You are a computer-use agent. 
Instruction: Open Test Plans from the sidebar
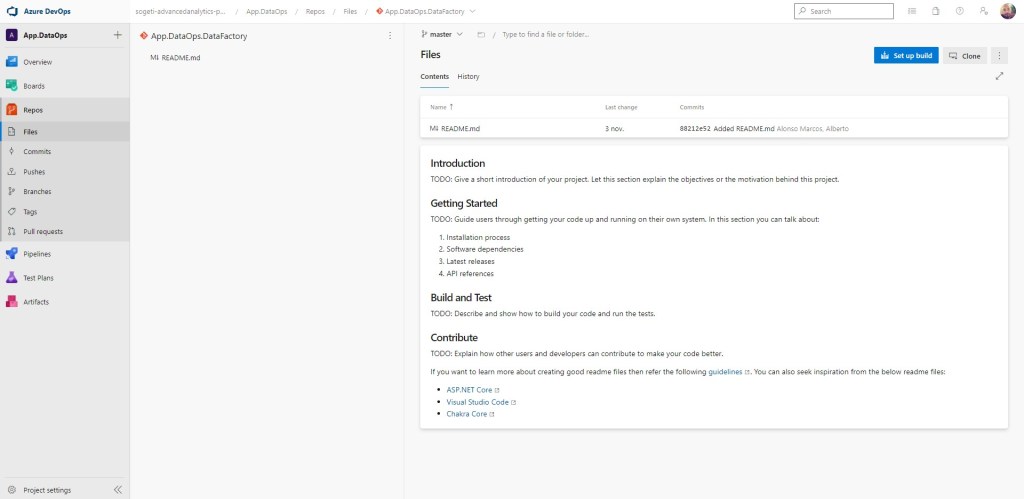[x=37, y=278]
